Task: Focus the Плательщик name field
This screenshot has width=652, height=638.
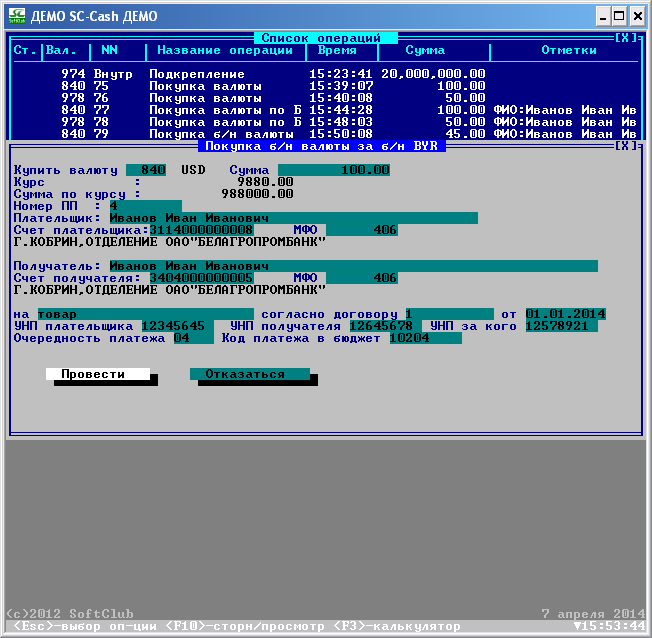Action: [294, 218]
